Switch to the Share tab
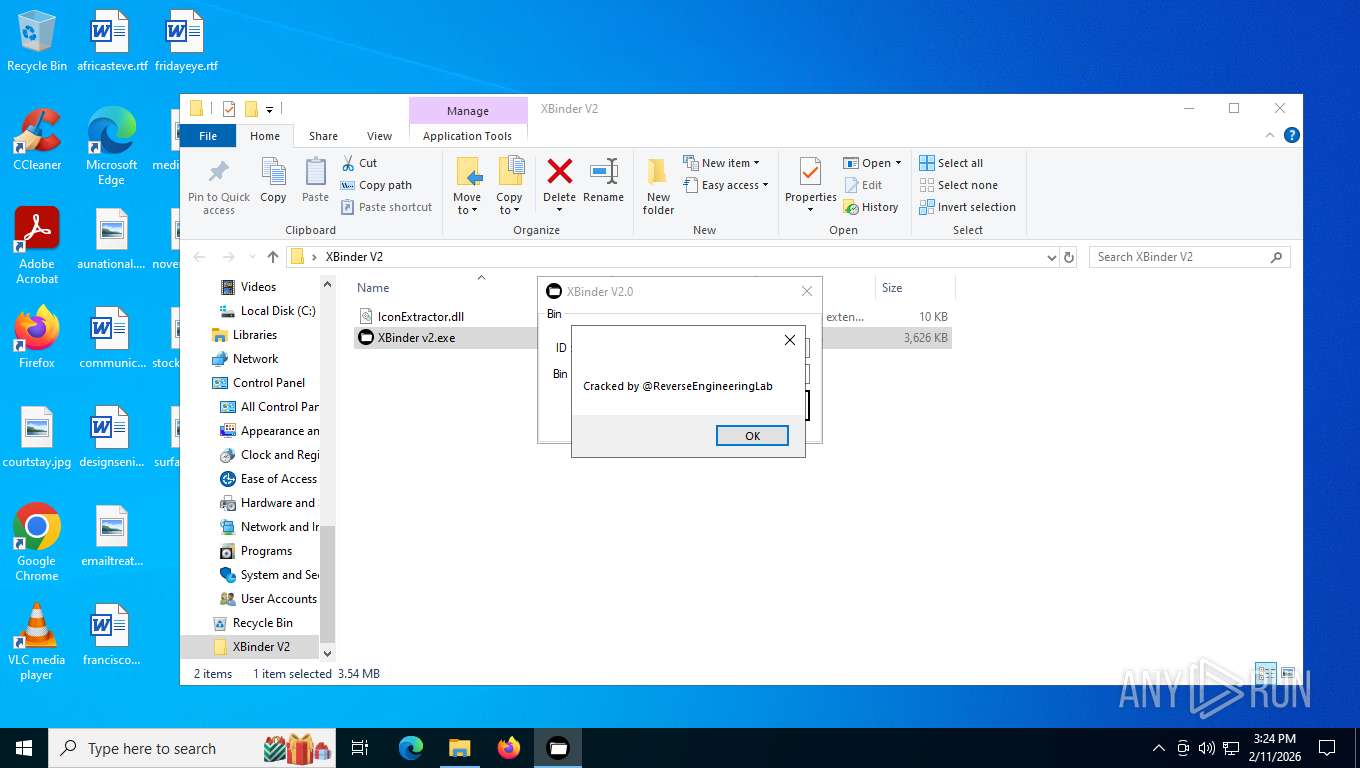This screenshot has width=1360, height=768. (x=323, y=136)
